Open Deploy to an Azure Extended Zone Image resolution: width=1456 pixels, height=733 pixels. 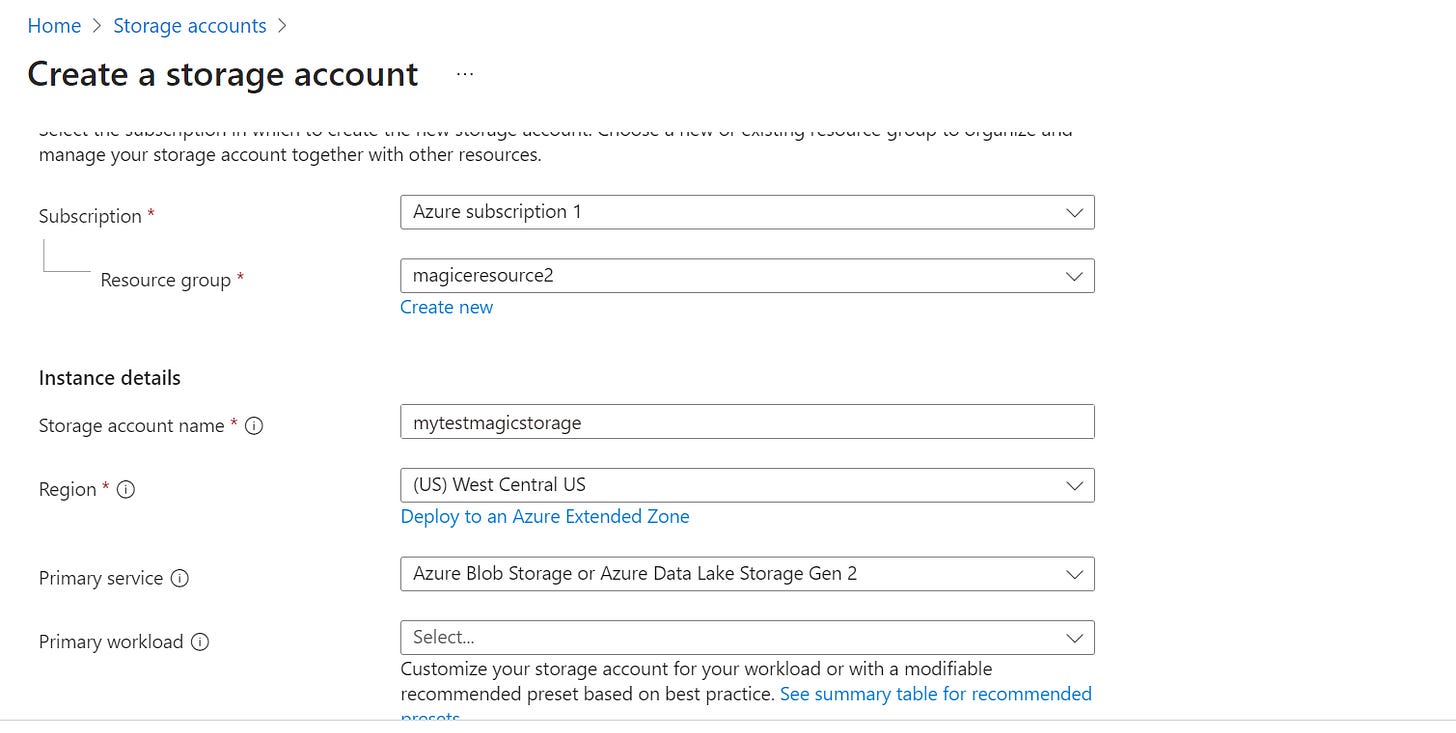[544, 516]
